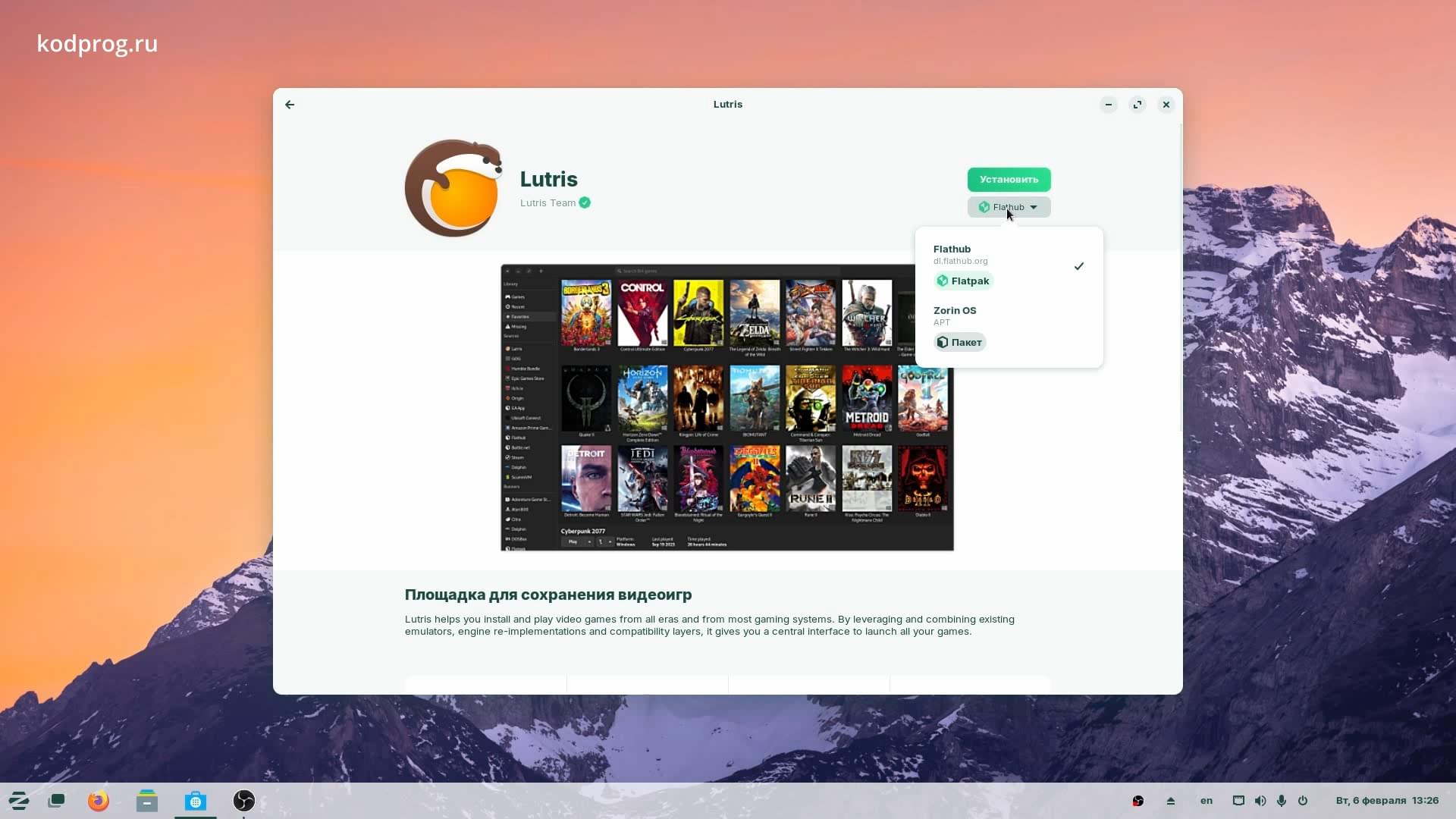Go back using the header arrow

(290, 105)
